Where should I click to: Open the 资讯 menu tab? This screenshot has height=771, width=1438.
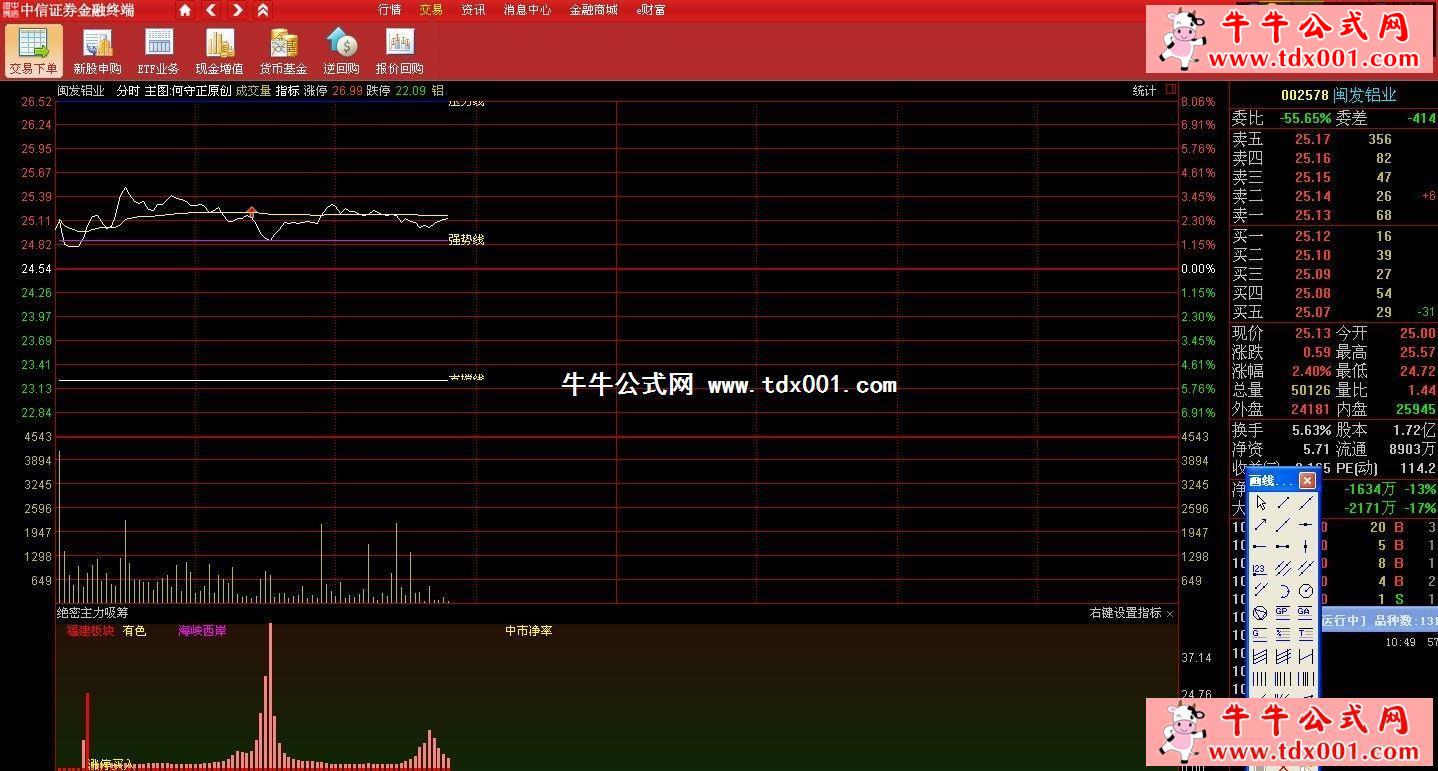473,10
